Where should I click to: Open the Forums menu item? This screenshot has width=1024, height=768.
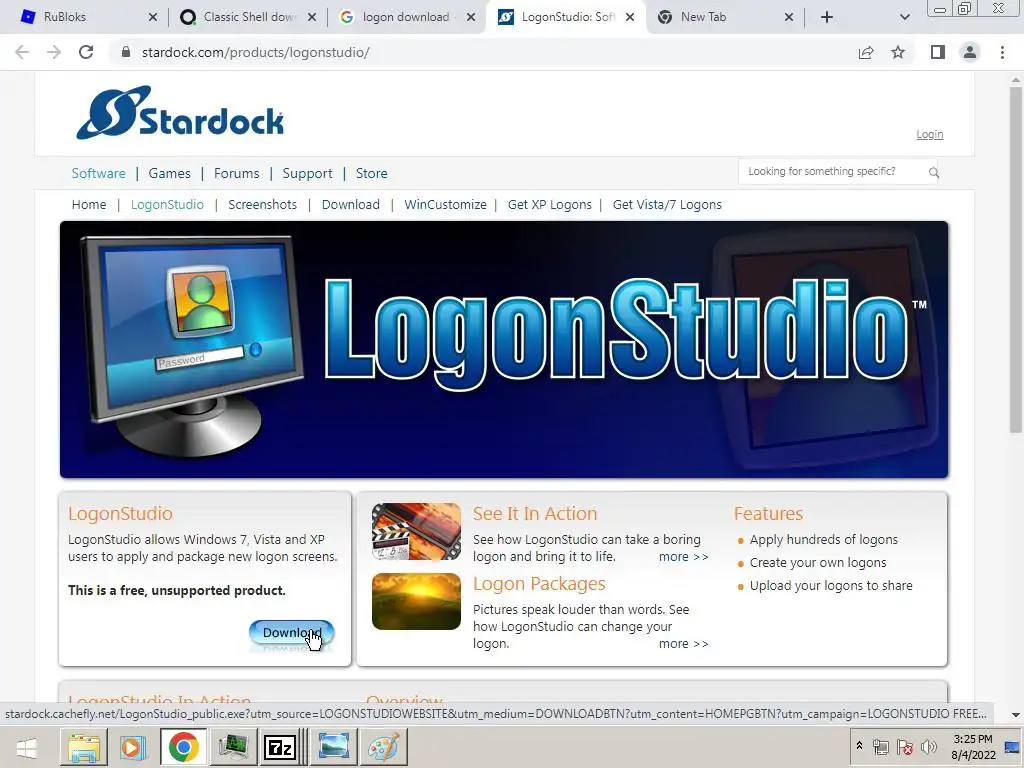[x=236, y=173]
